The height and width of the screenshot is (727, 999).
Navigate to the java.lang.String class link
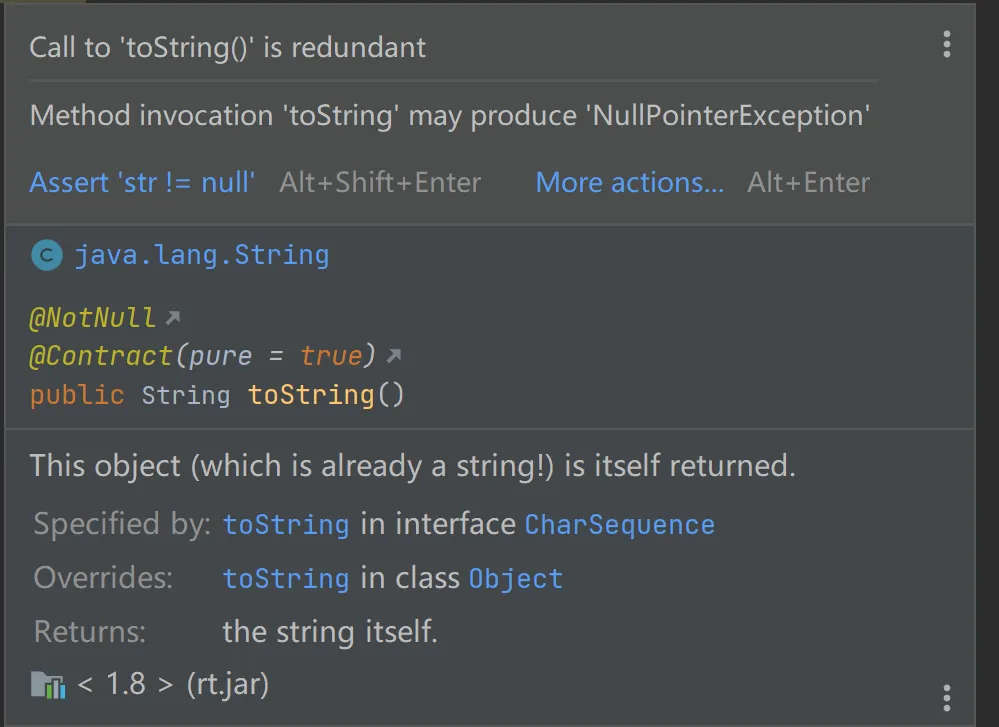pyautogui.click(x=201, y=256)
